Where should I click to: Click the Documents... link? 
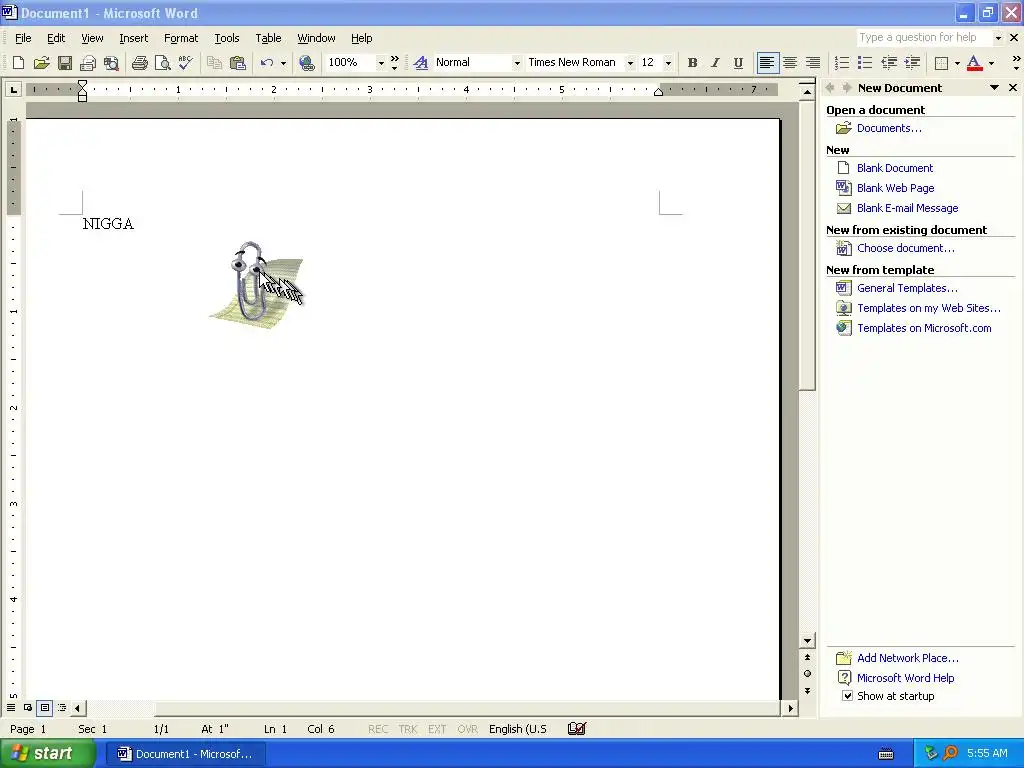[x=889, y=128]
